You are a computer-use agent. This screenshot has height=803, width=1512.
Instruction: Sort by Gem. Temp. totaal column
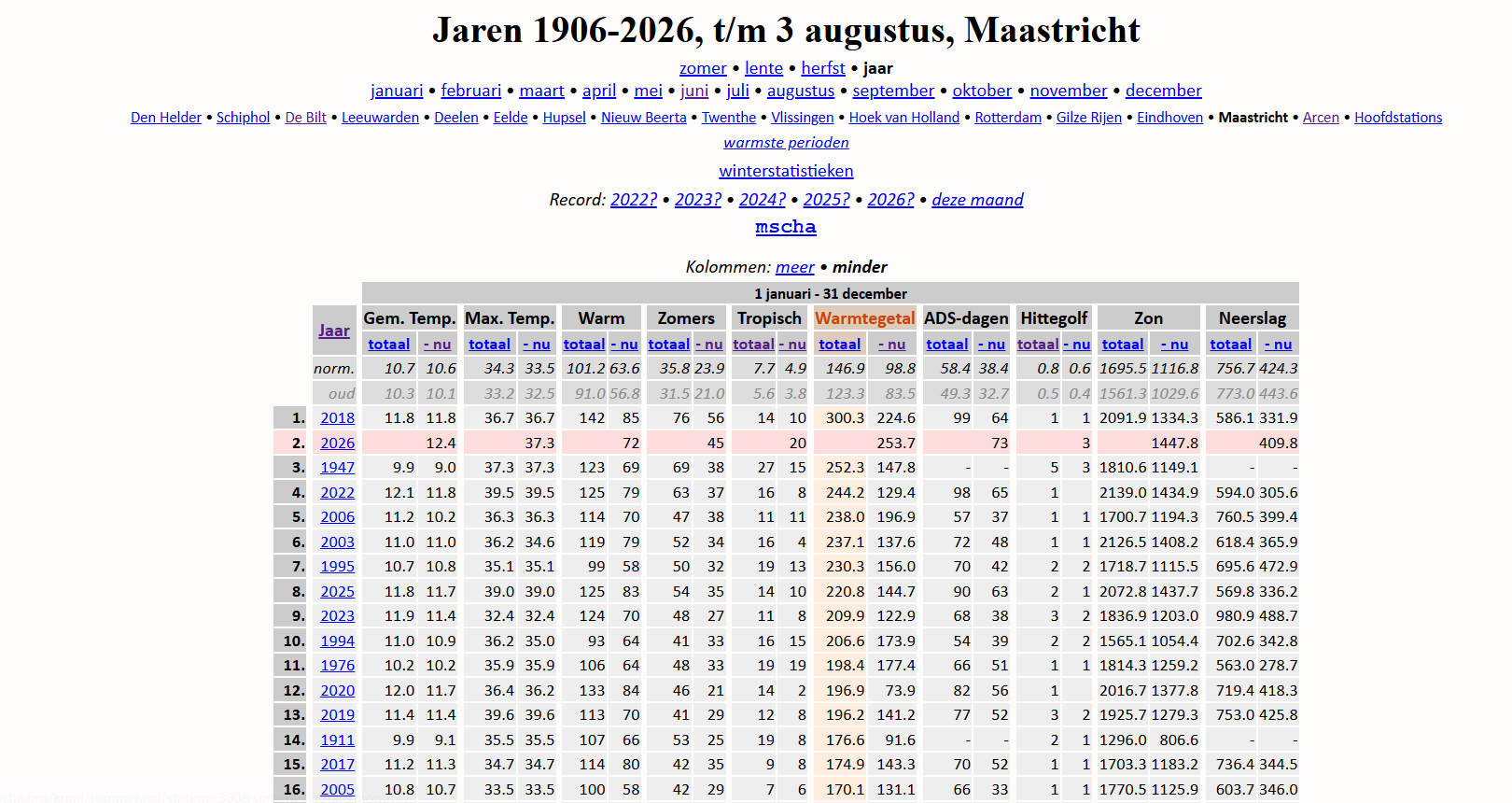click(x=389, y=345)
